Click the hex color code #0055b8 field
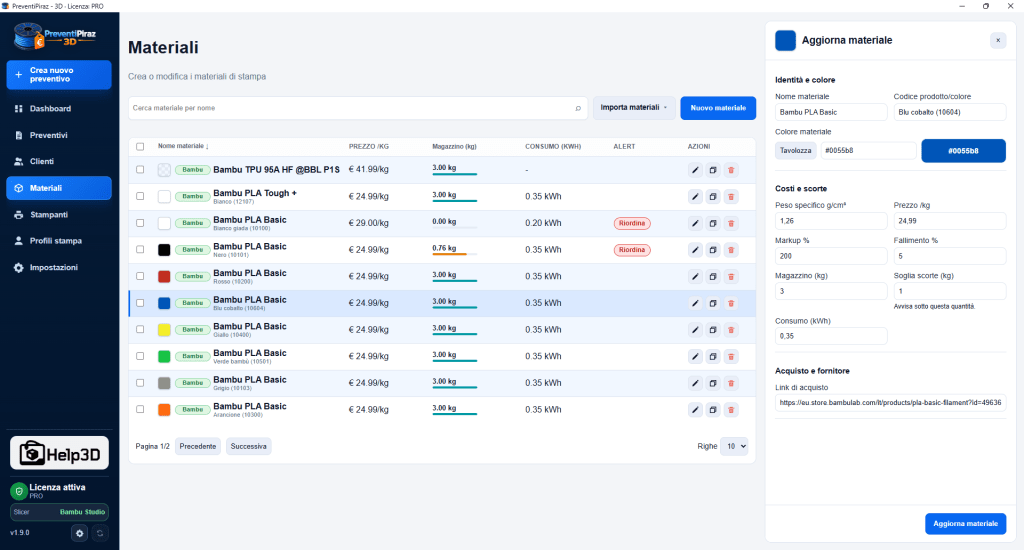The image size is (1024, 550). click(x=869, y=150)
